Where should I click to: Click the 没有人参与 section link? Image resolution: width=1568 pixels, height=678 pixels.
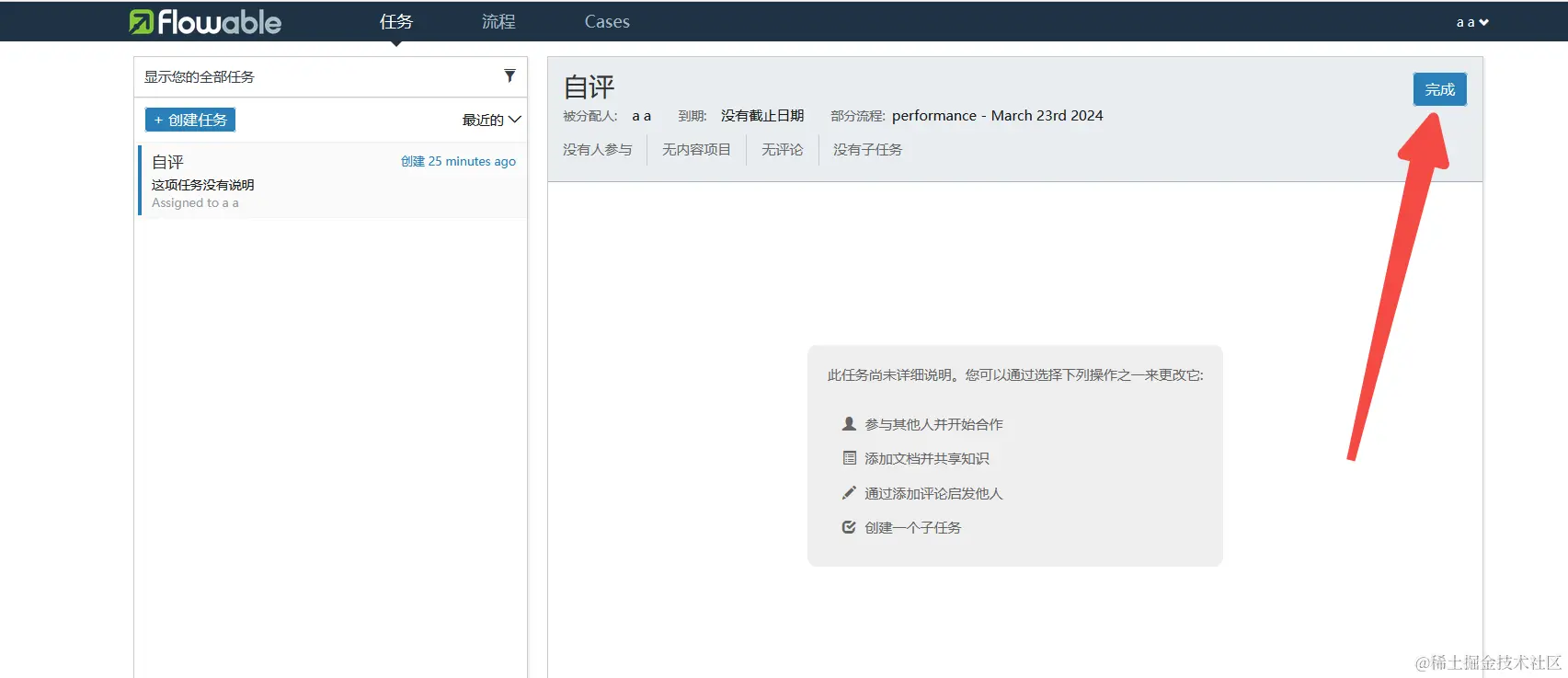(x=598, y=149)
